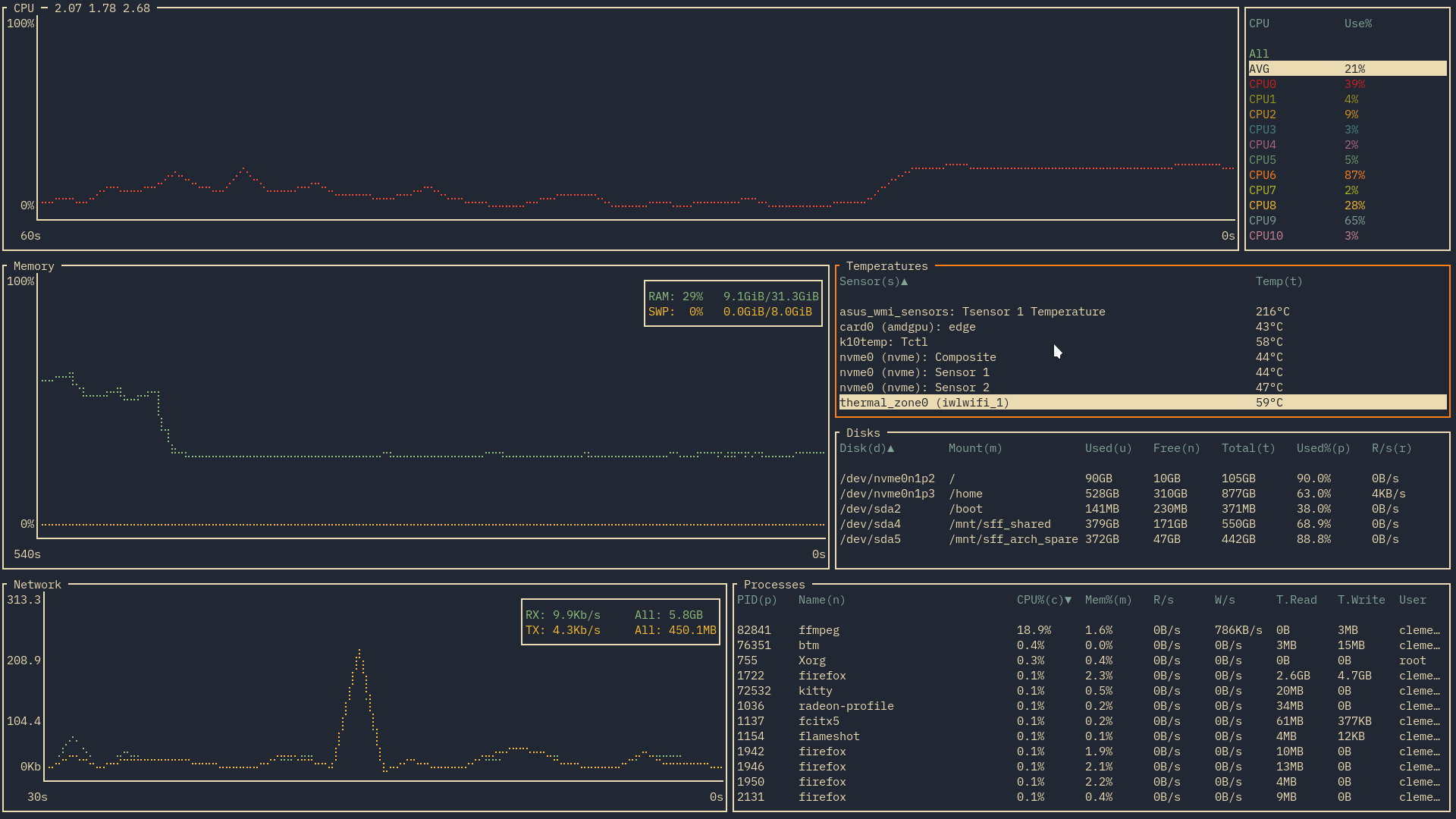Focus the Temperatures widget title
Viewport: 1456px width, 819px height.
[x=887, y=266]
